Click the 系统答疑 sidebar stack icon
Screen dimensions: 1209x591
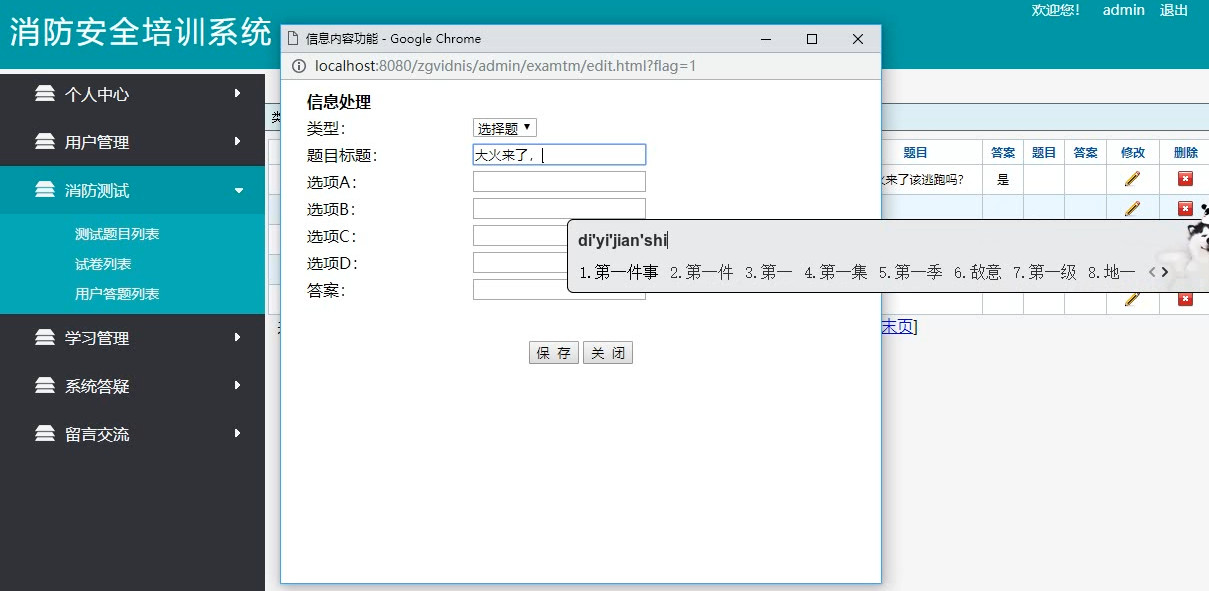[45, 386]
